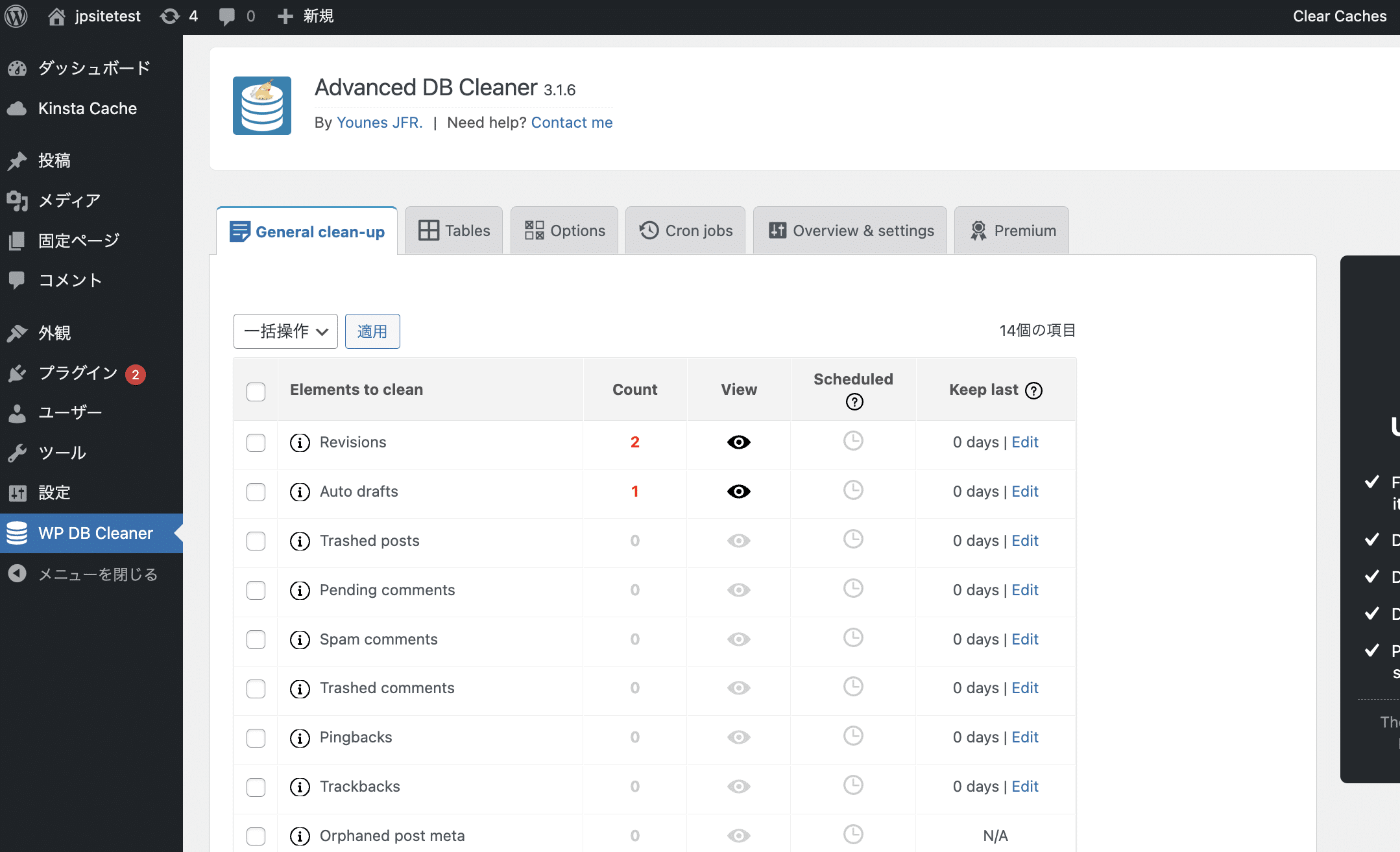Click the Keep last help question mark
The width and height of the screenshot is (1400, 852).
(1033, 390)
